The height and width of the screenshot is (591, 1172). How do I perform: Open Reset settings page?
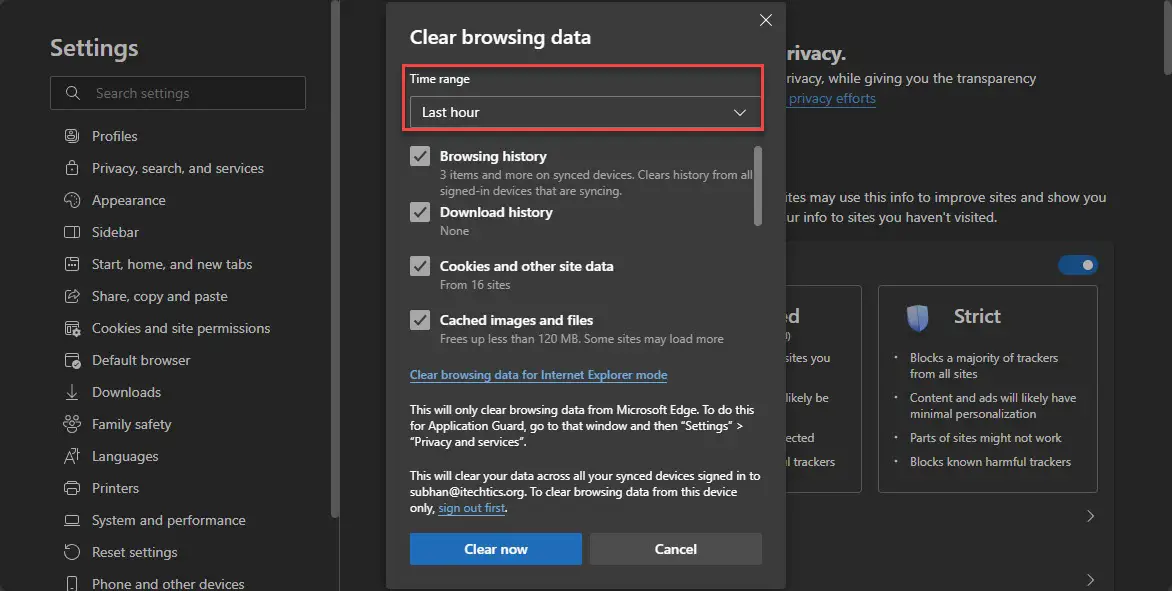pos(135,552)
